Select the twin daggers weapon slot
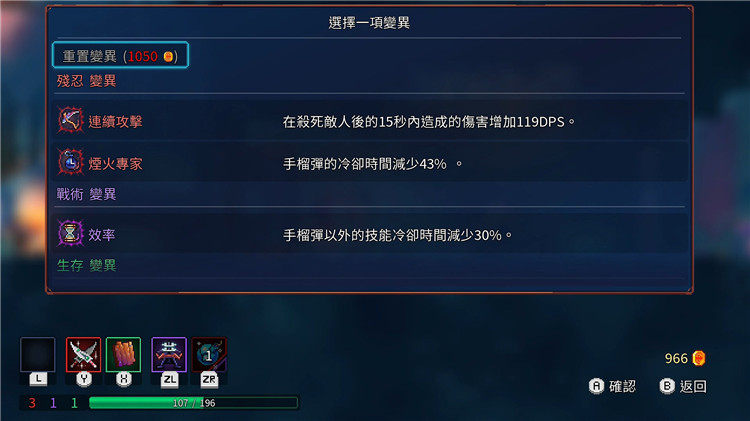This screenshot has width=750, height=421. coord(83,355)
